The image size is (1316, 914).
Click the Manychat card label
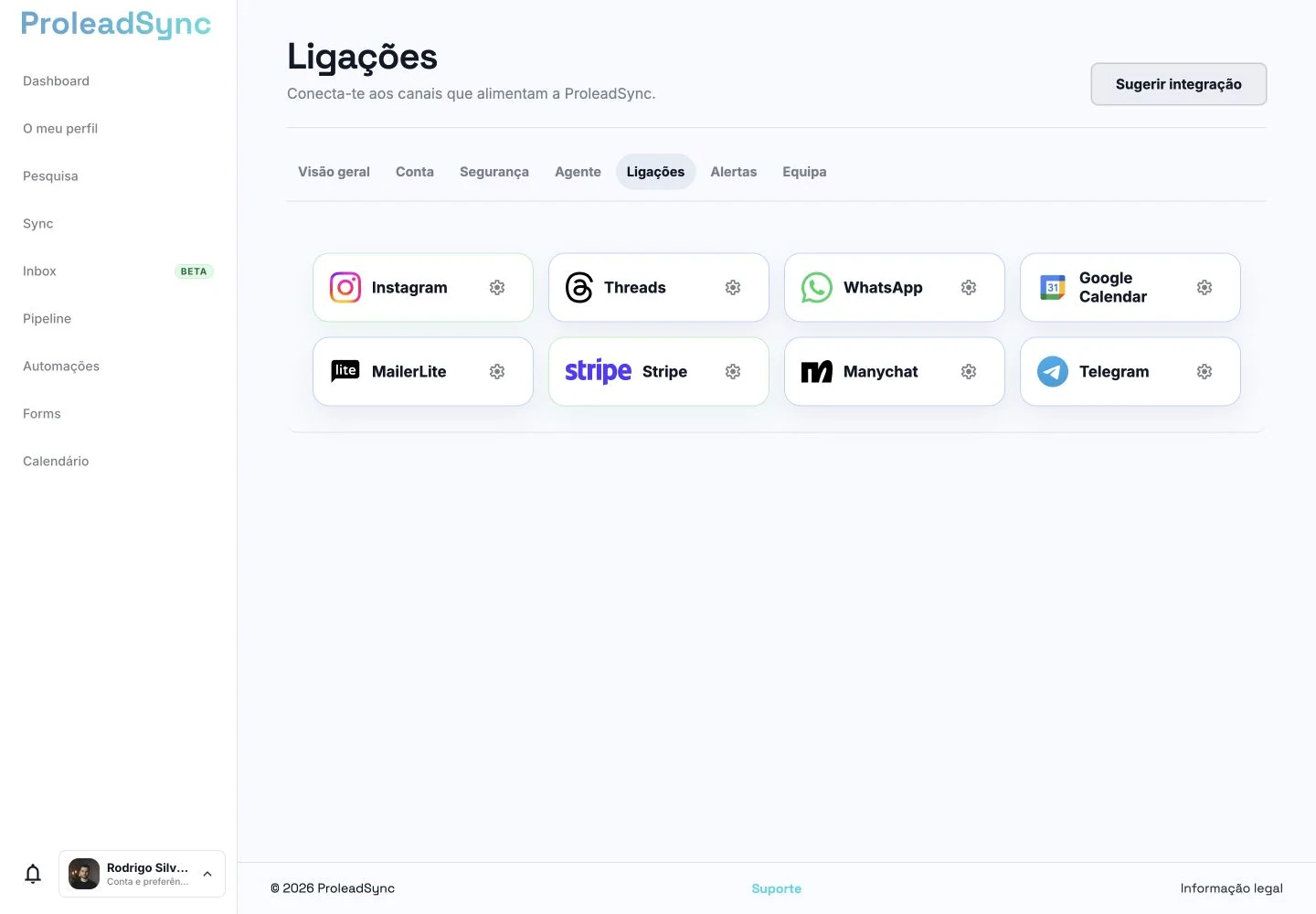881,372
